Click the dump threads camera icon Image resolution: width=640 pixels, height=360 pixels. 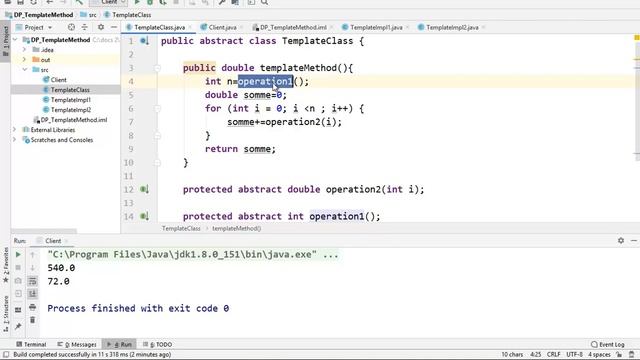coord(18,281)
